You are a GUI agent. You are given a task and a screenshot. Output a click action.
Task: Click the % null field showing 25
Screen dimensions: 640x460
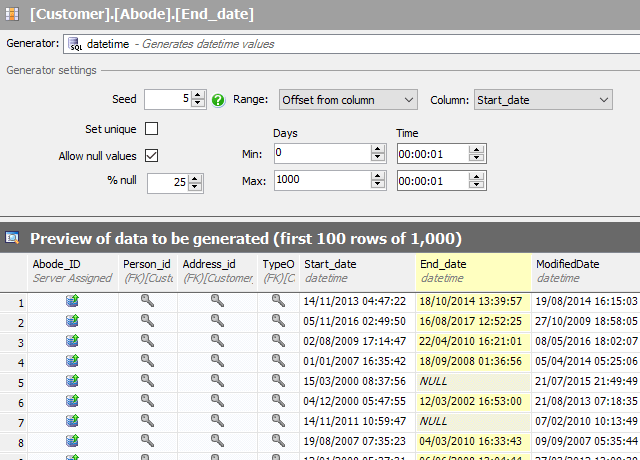pos(168,183)
